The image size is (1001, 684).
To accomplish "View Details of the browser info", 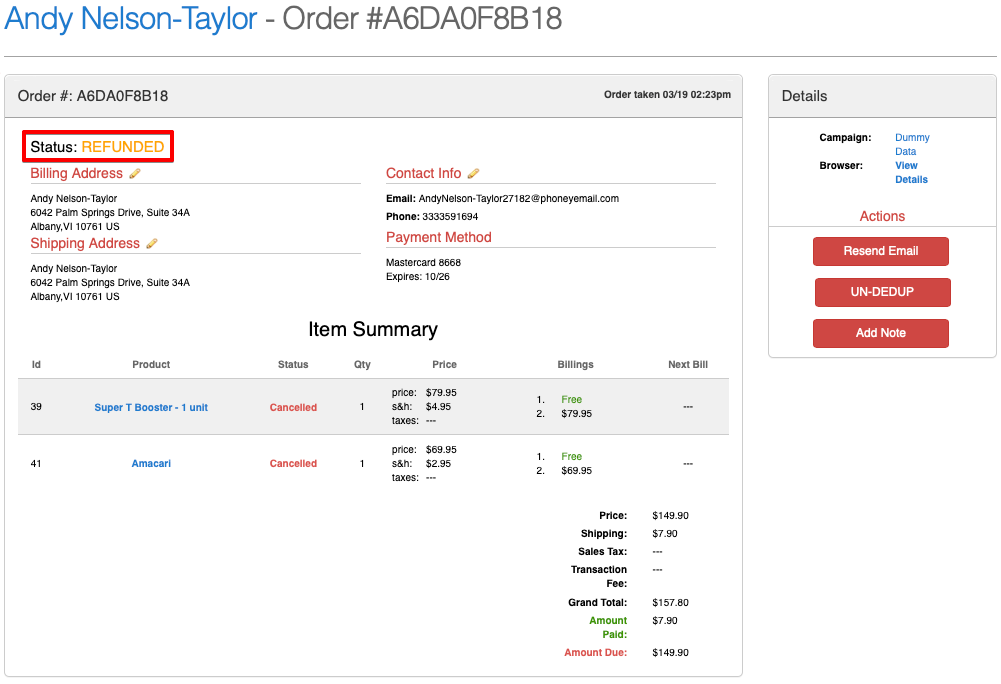I will (910, 172).
